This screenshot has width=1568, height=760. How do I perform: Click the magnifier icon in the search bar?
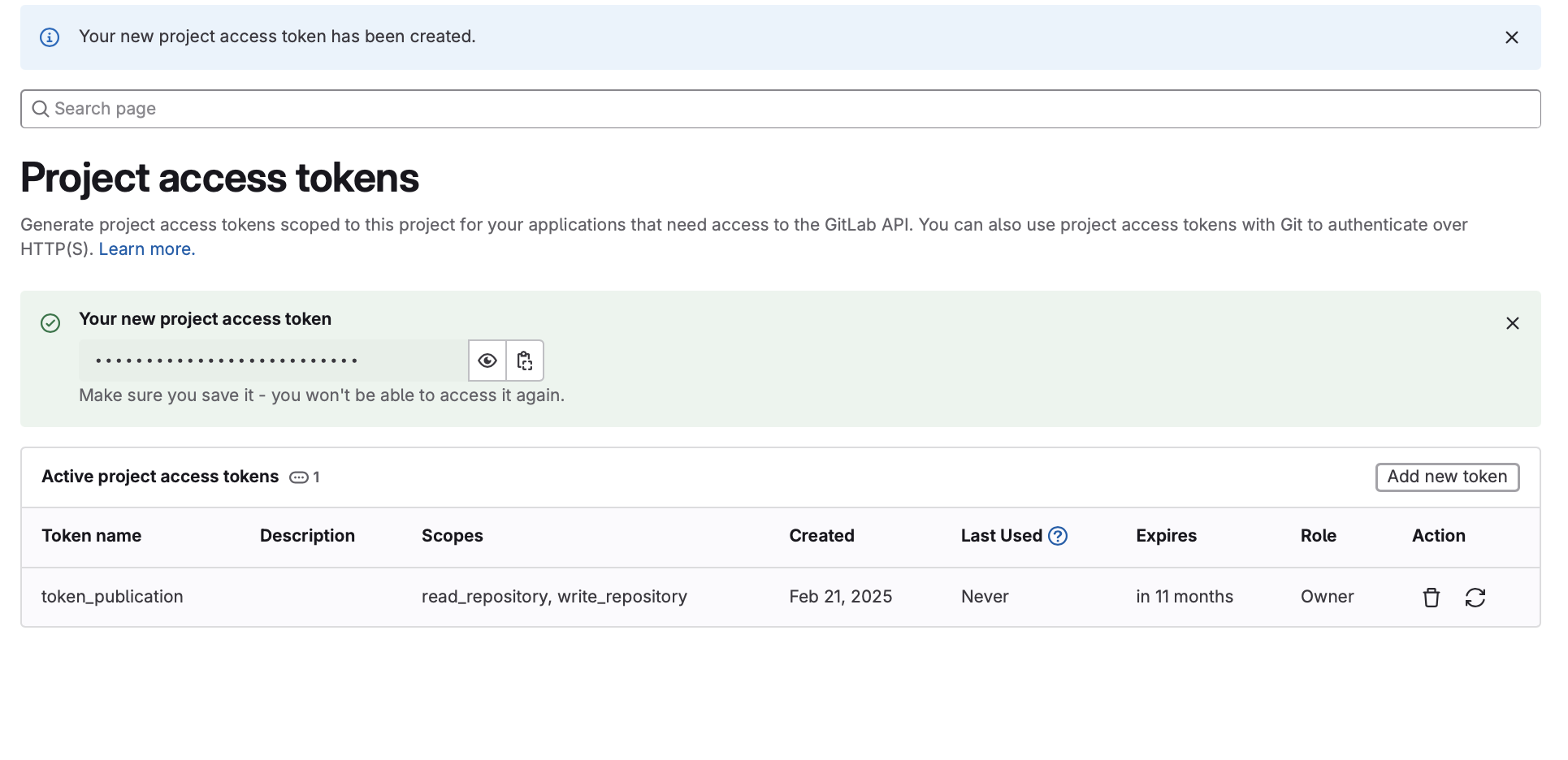tap(40, 109)
